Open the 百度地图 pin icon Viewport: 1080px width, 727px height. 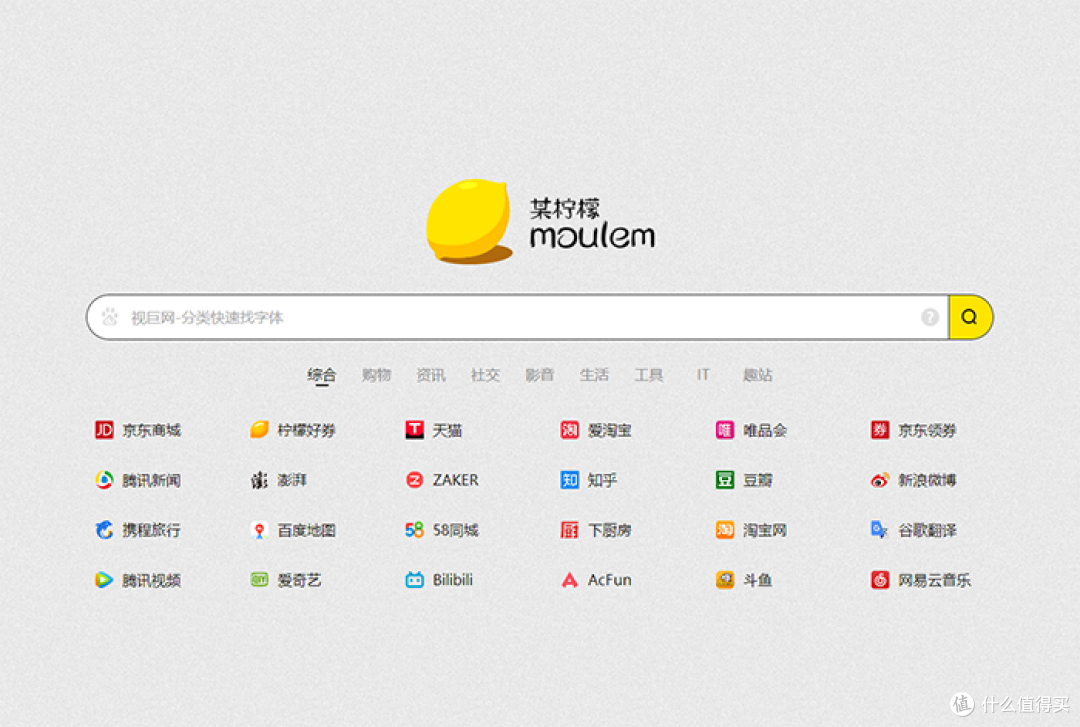(259, 530)
